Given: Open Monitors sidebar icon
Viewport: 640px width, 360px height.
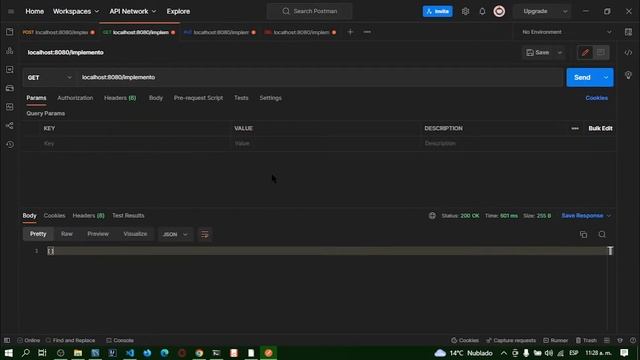Looking at the screenshot, I should point(10,107).
